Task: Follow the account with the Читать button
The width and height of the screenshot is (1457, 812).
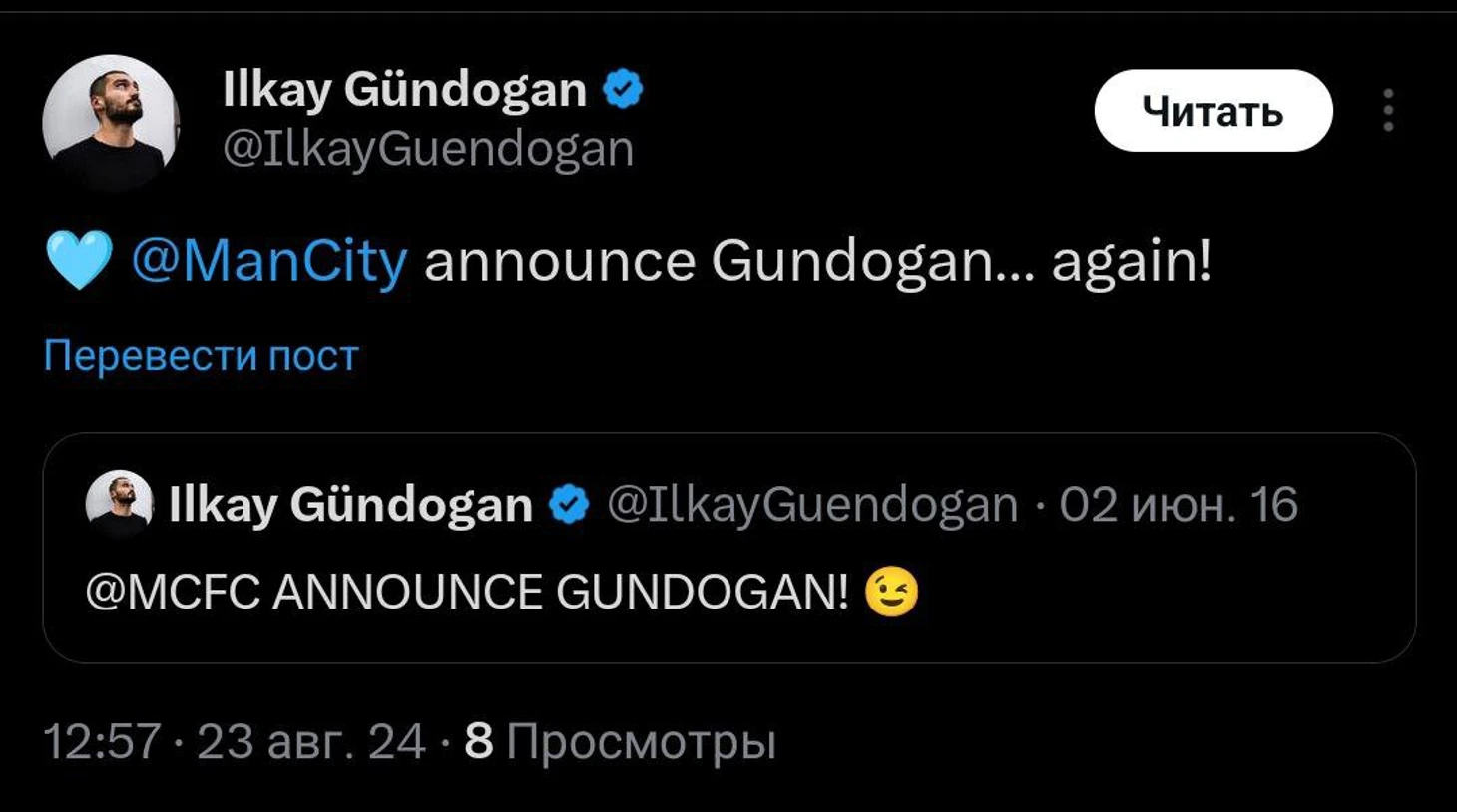Action: coord(1214,111)
